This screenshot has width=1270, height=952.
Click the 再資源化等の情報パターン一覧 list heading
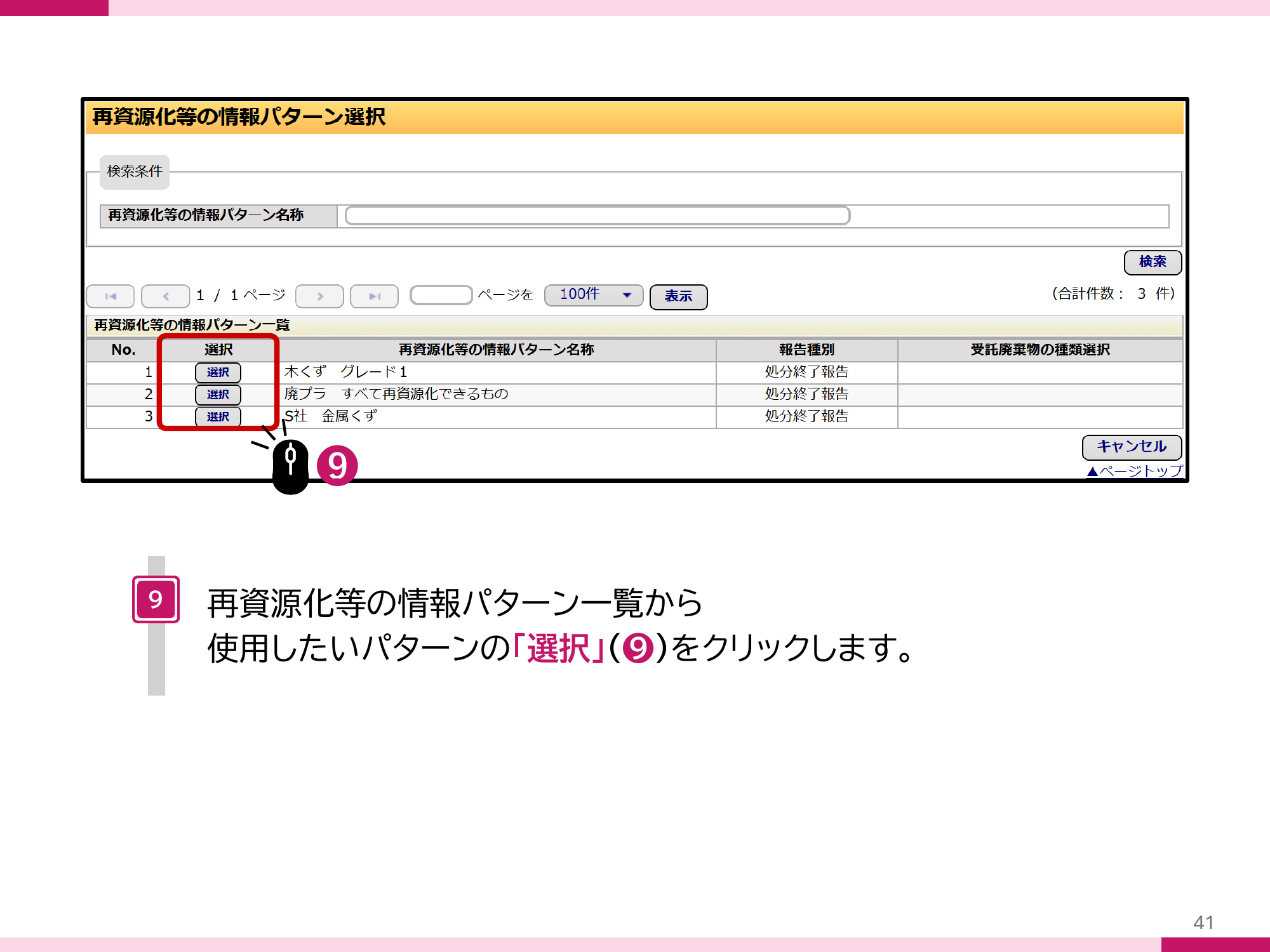(x=192, y=325)
